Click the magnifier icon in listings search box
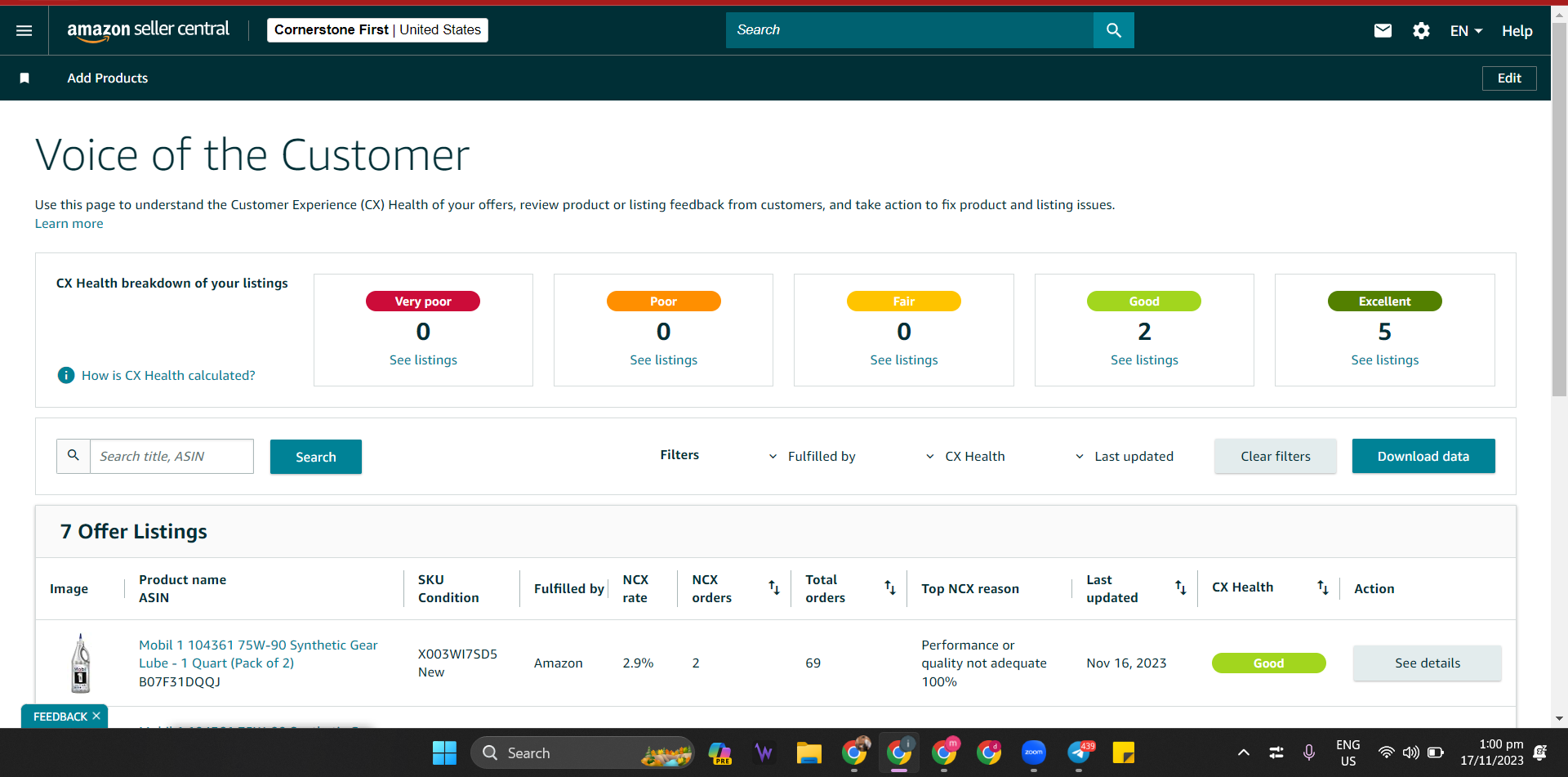Image resolution: width=1568 pixels, height=777 pixels. (x=73, y=456)
